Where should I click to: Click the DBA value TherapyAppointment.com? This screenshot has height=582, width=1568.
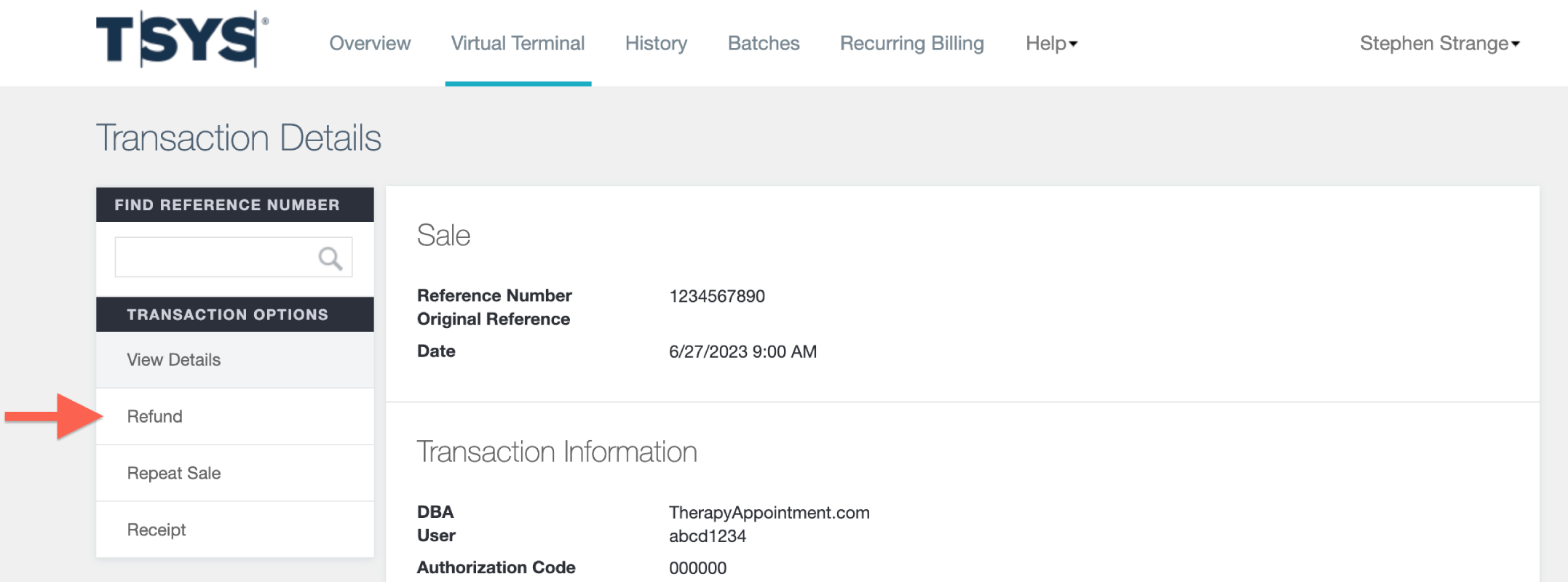[x=769, y=513]
